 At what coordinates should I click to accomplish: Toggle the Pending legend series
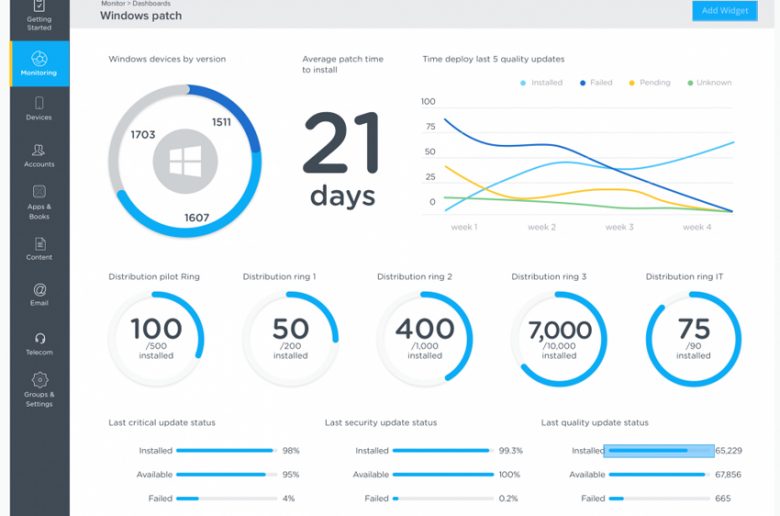[650, 83]
